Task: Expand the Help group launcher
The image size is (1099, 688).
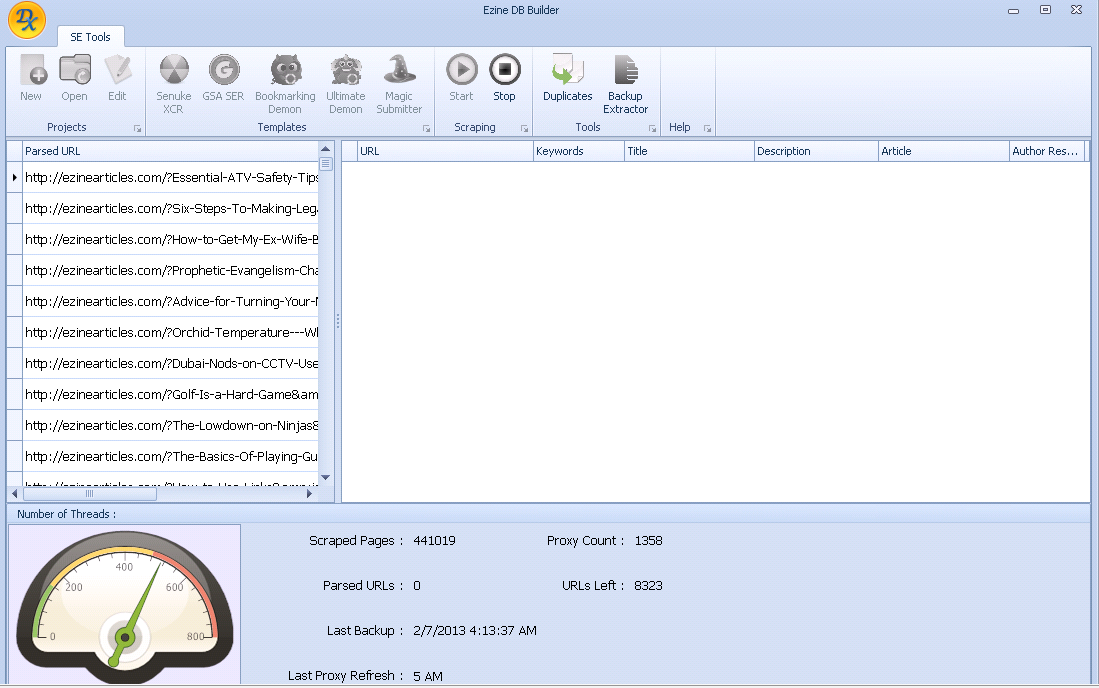Action: point(707,129)
